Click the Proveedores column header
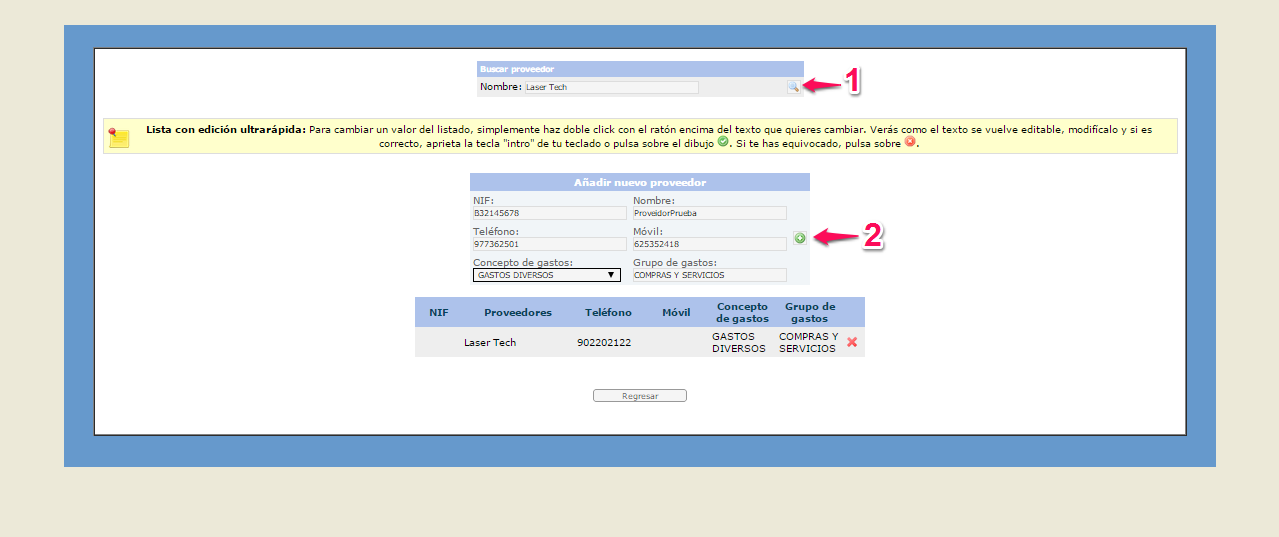This screenshot has height=537, width=1279. [517, 313]
